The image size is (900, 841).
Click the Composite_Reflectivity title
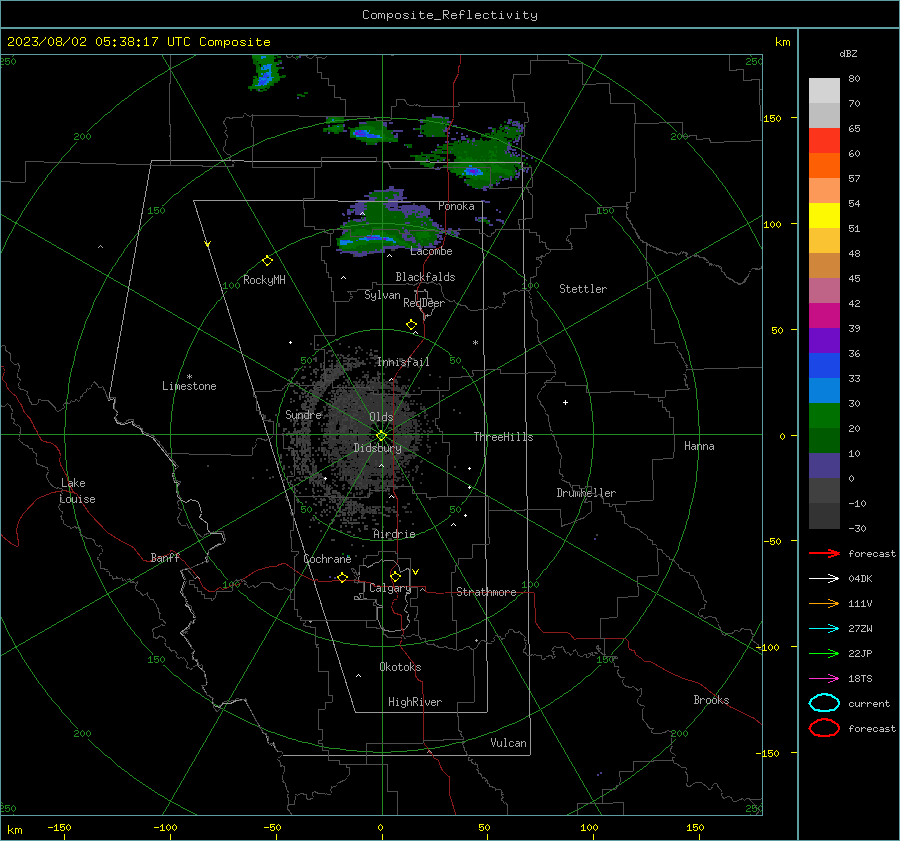pos(449,15)
